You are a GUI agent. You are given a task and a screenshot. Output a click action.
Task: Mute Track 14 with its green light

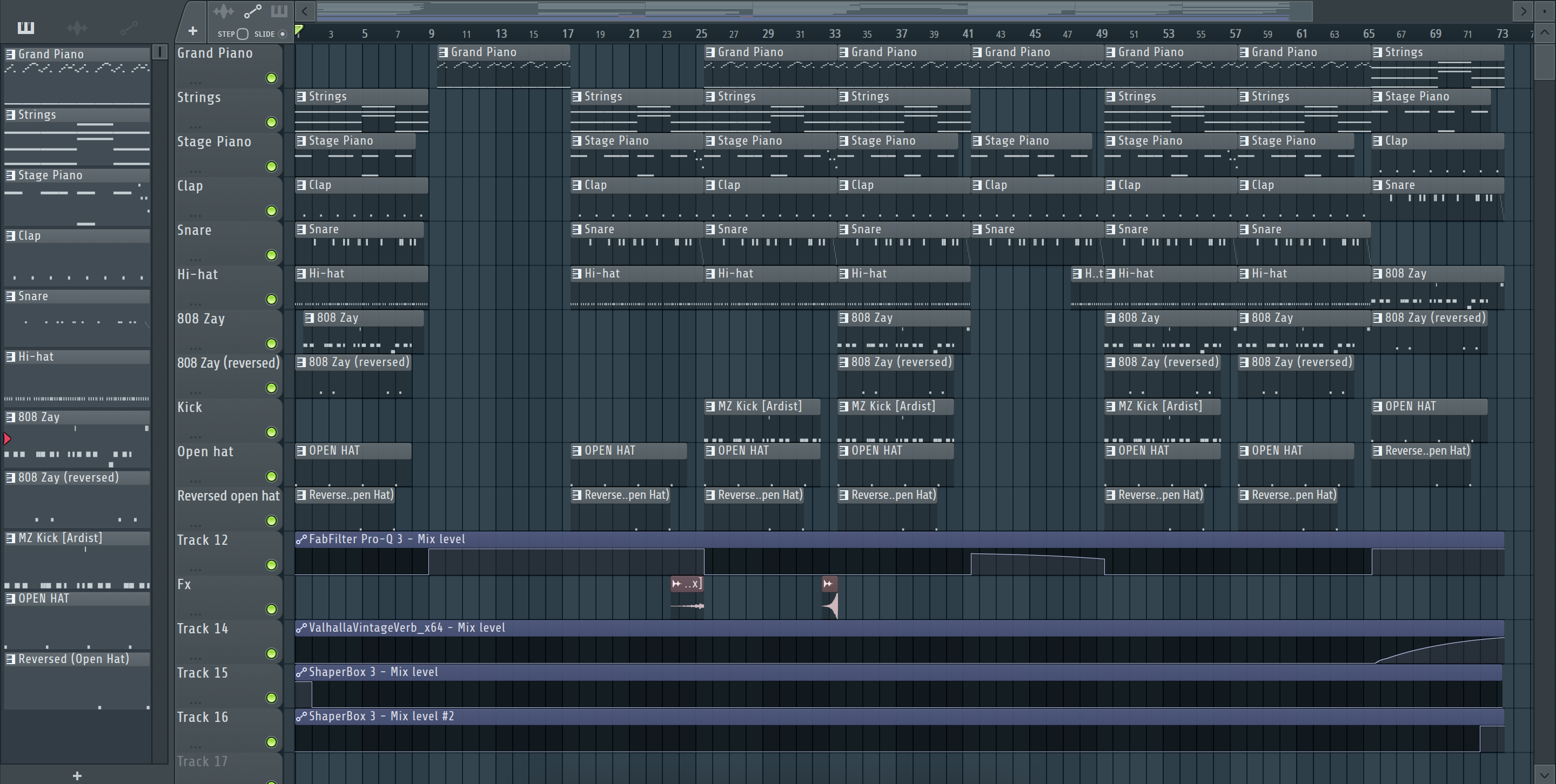coord(272,654)
